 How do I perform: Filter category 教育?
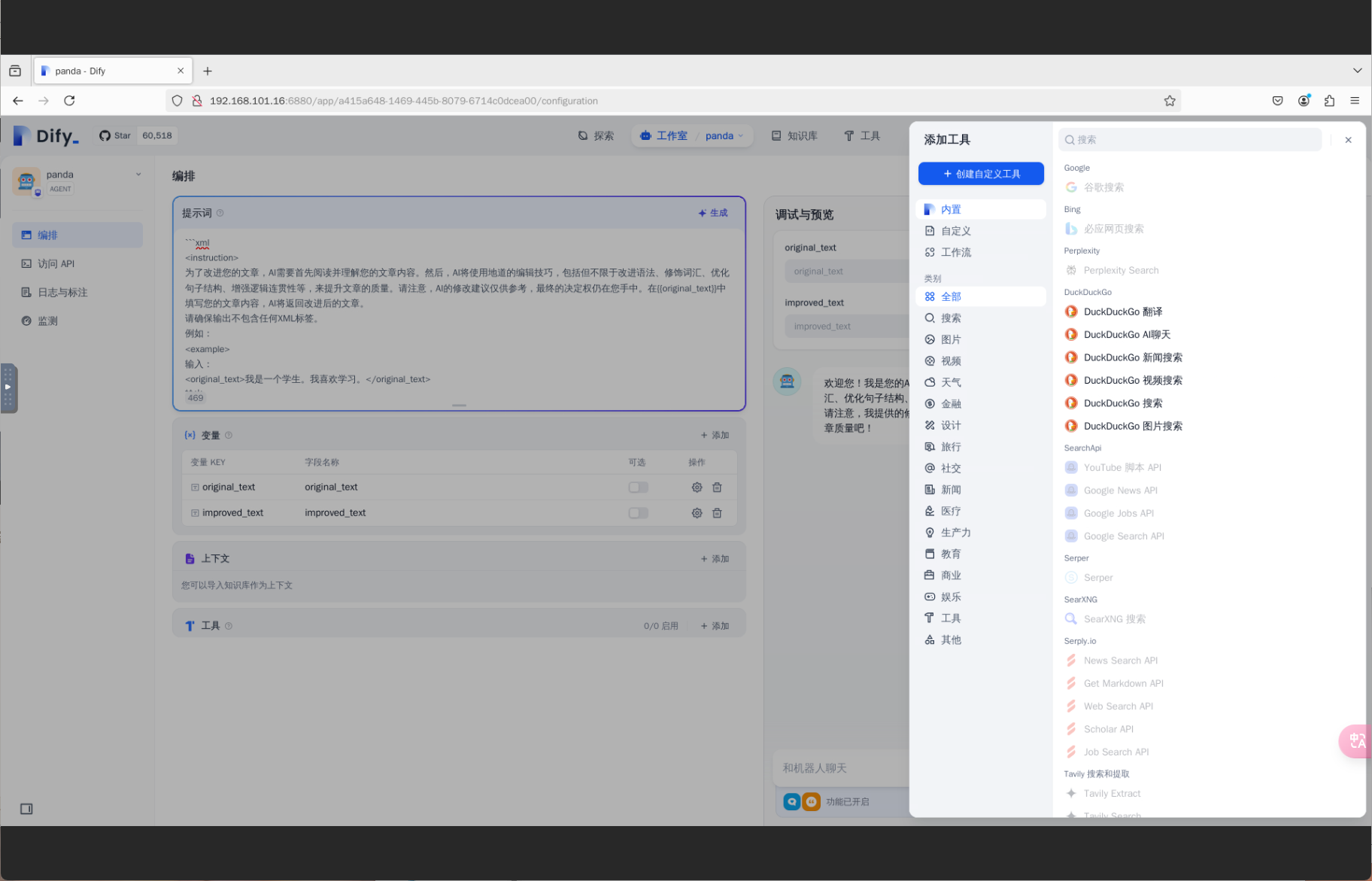(x=981, y=554)
